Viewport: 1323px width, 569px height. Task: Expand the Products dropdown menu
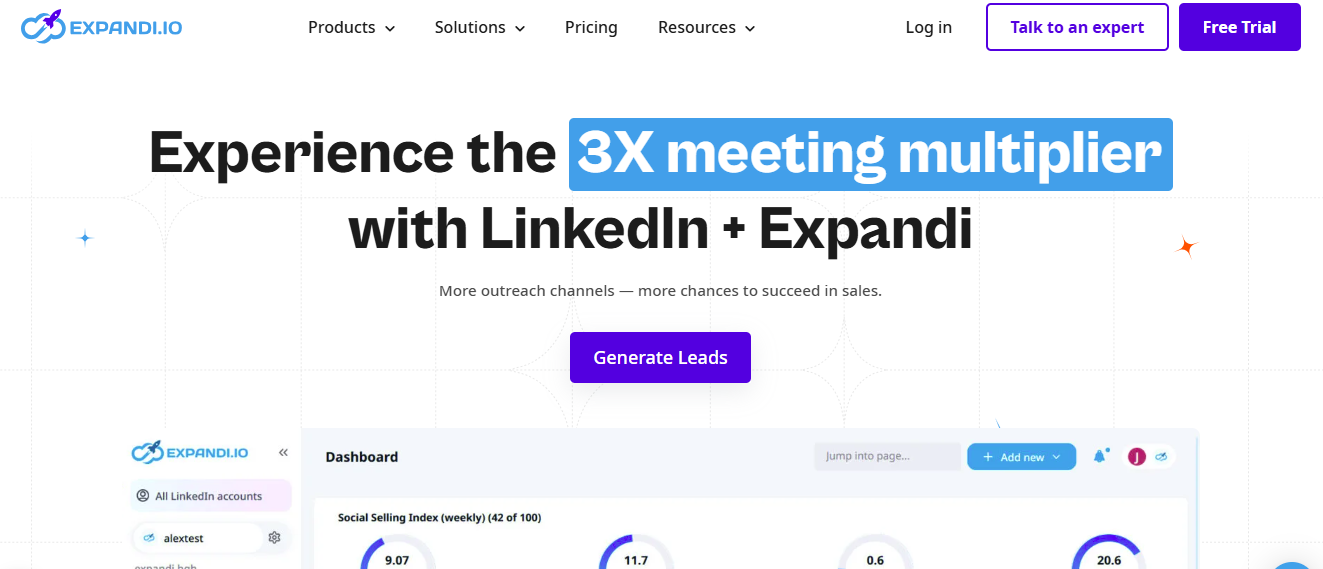click(351, 28)
